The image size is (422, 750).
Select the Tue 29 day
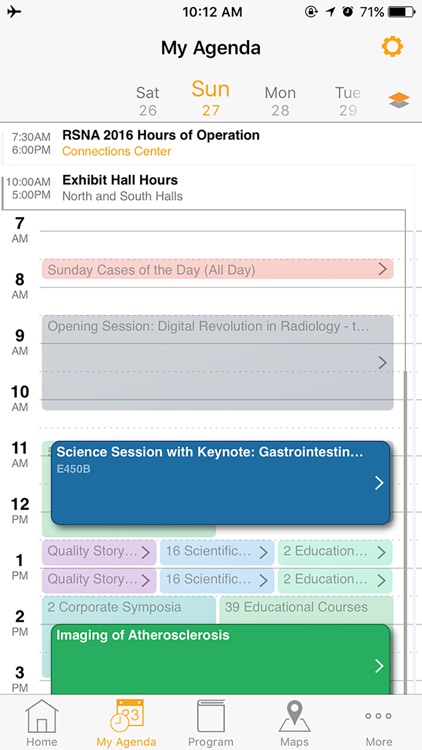(x=348, y=101)
